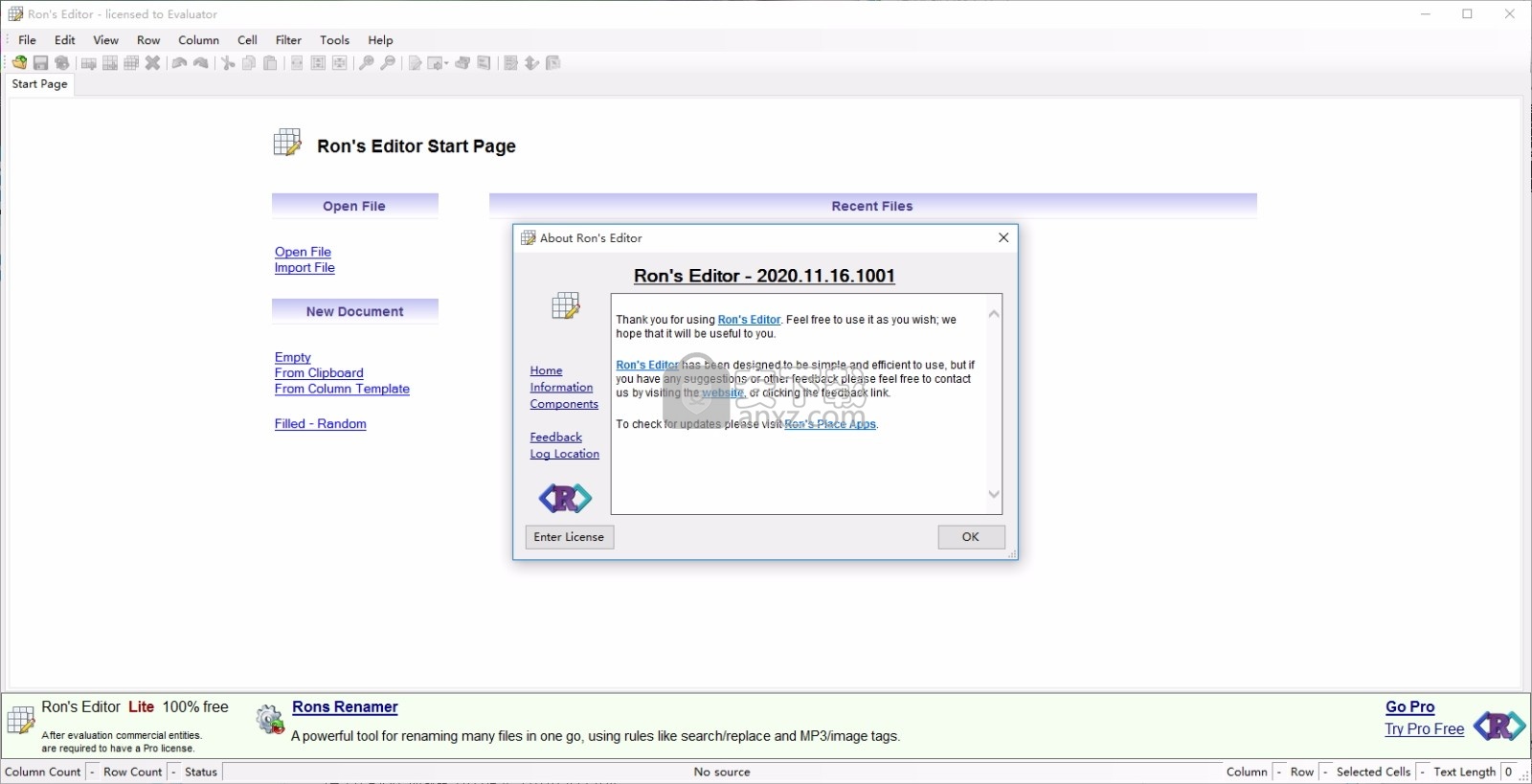Click the From Clipboard link
This screenshot has width=1532, height=784.
coord(319,373)
